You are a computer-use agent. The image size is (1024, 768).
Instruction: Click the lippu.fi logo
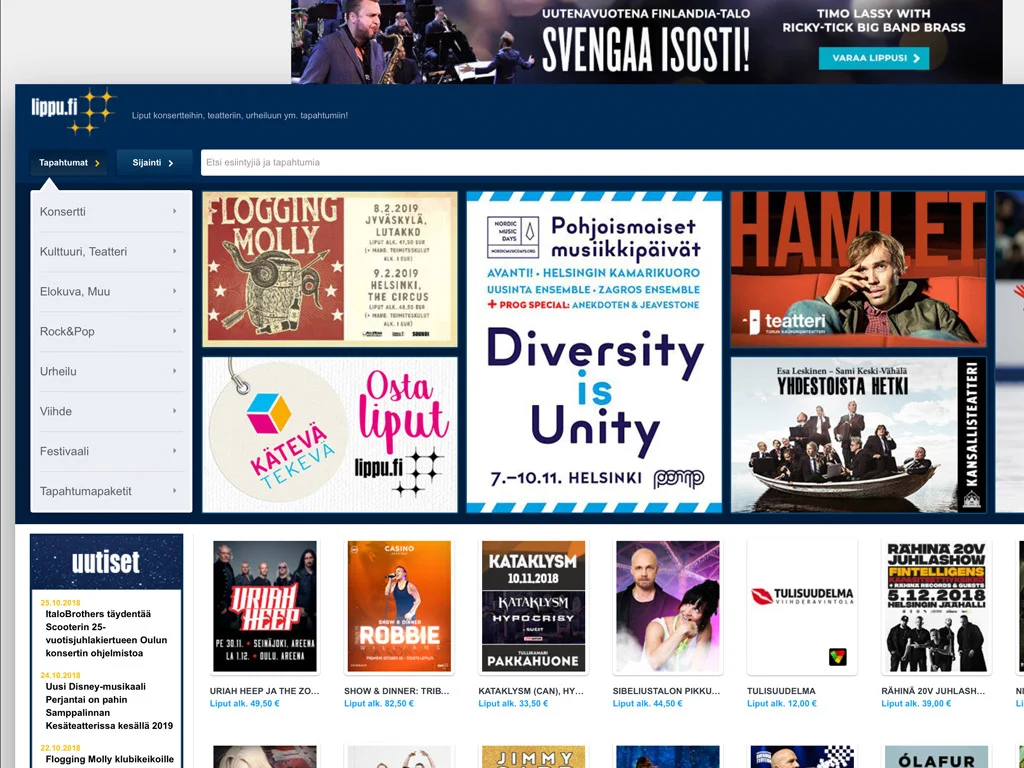pos(74,111)
